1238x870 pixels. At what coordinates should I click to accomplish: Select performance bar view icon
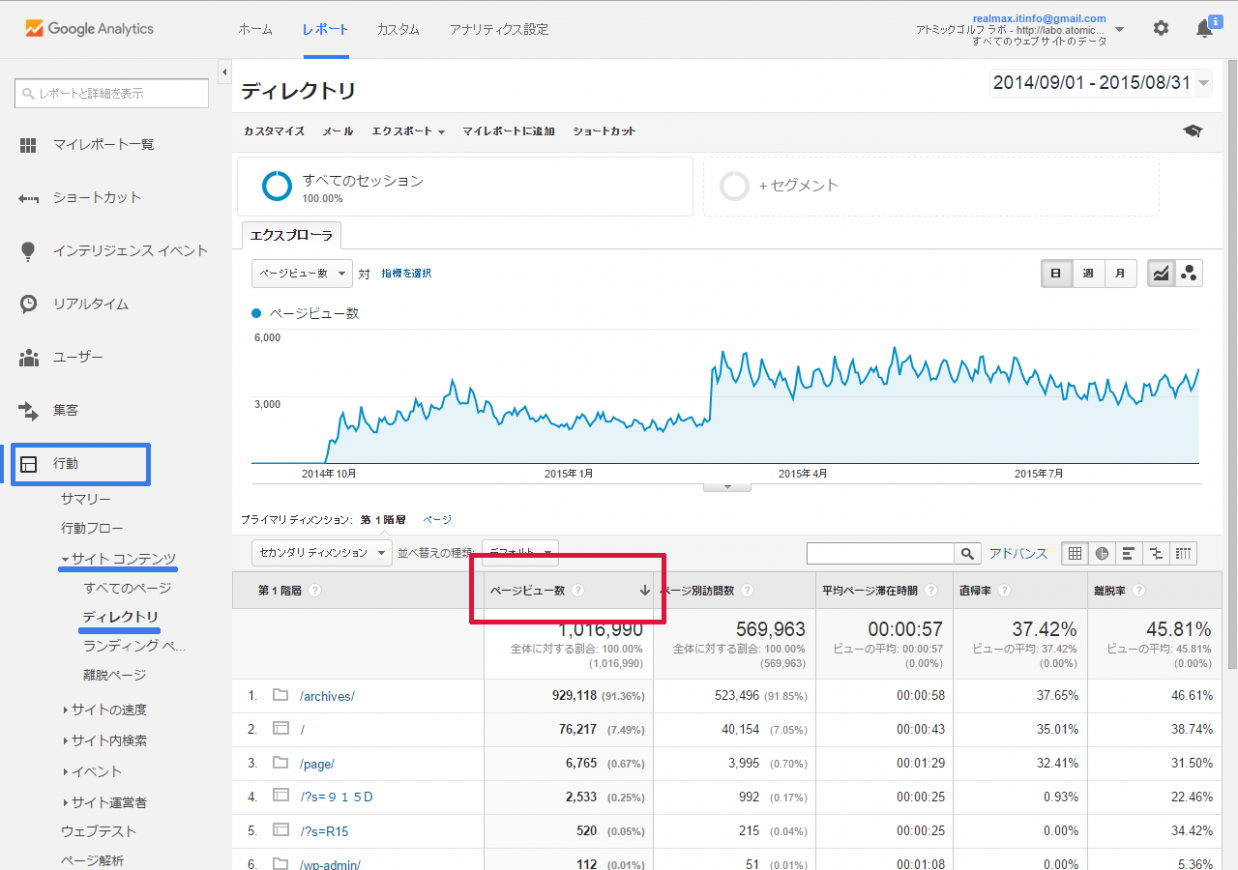coord(1129,553)
